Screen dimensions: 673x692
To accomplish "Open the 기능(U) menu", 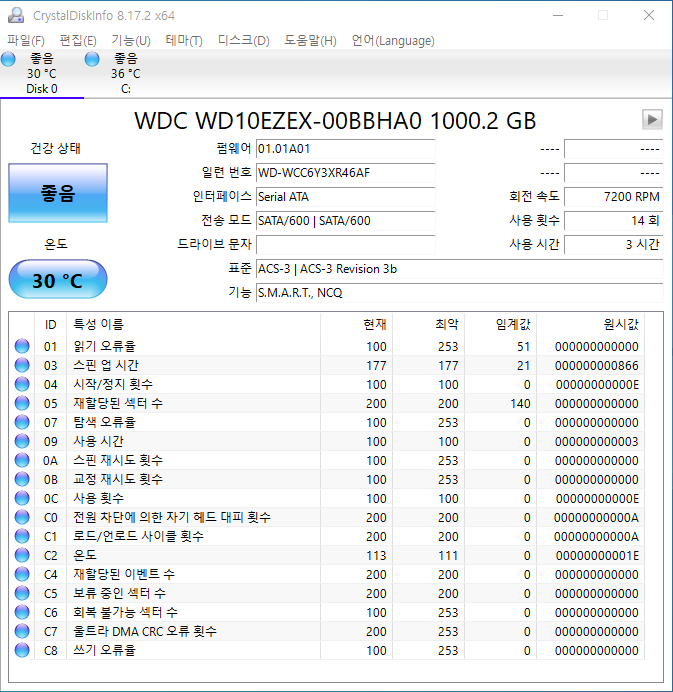I will (131, 41).
